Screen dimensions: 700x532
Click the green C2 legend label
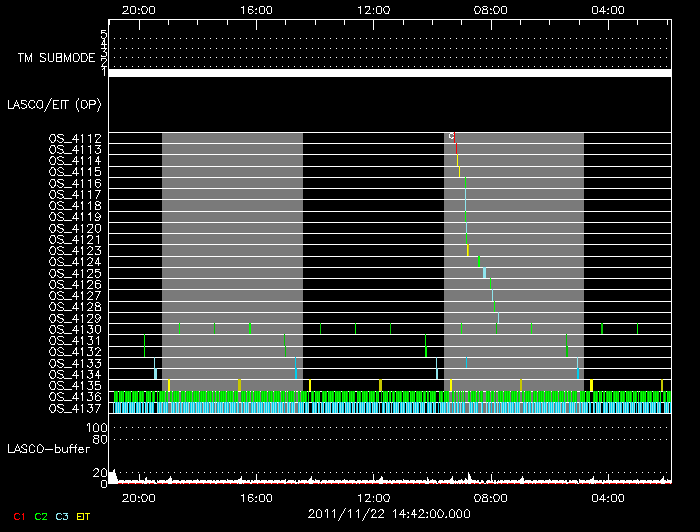(41, 516)
